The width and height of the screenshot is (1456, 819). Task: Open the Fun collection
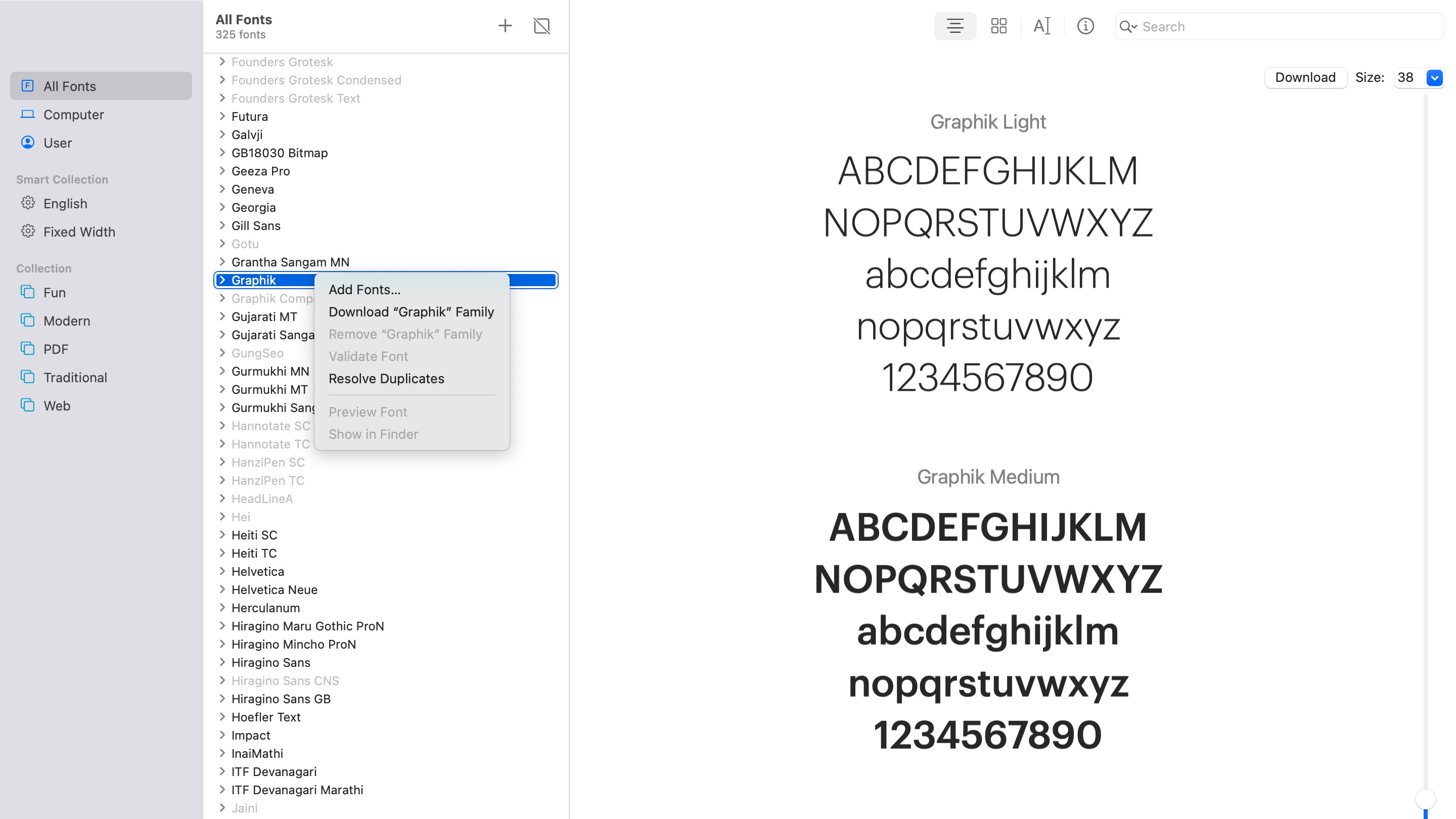(x=101, y=292)
